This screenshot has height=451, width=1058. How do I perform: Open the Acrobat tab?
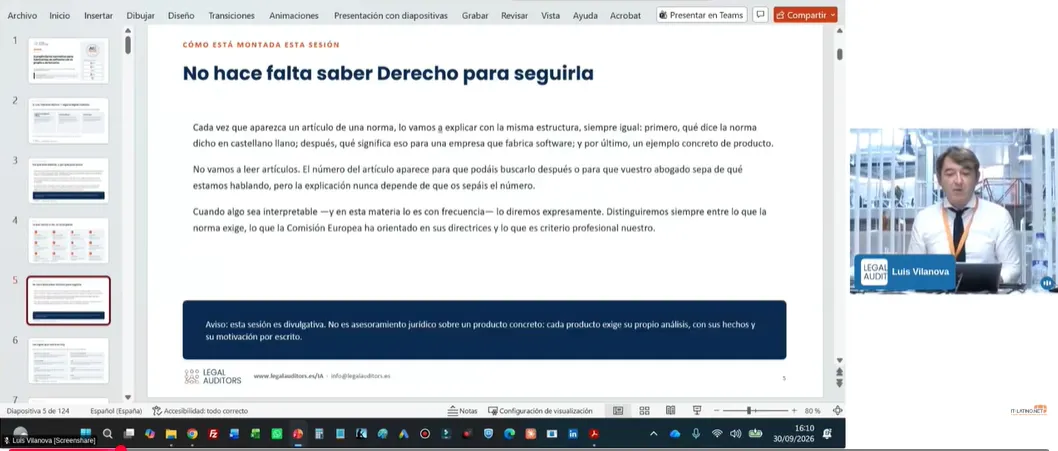[x=625, y=16]
